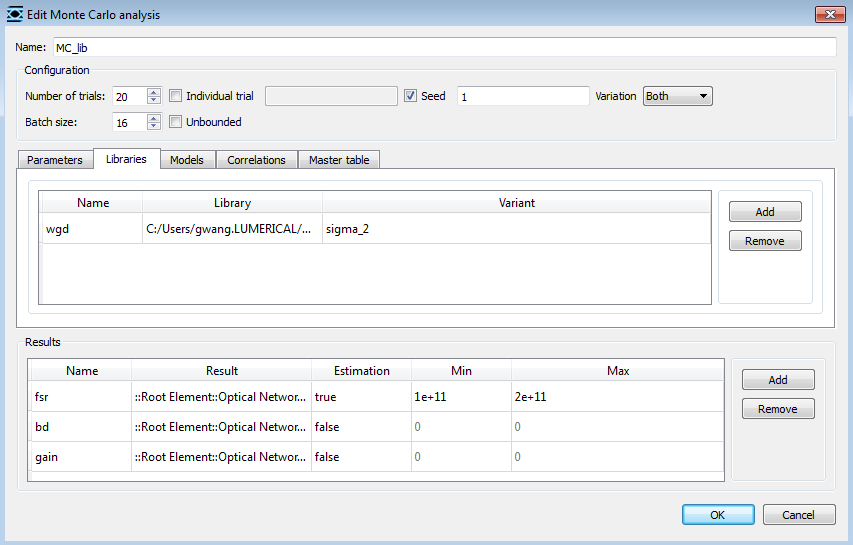Click the Estimation column header in Results

click(361, 371)
